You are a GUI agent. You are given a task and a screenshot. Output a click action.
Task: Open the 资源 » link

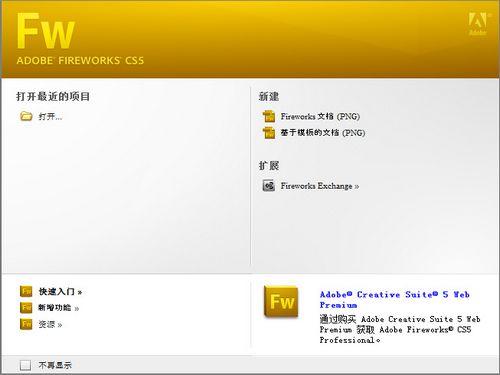click(x=50, y=324)
